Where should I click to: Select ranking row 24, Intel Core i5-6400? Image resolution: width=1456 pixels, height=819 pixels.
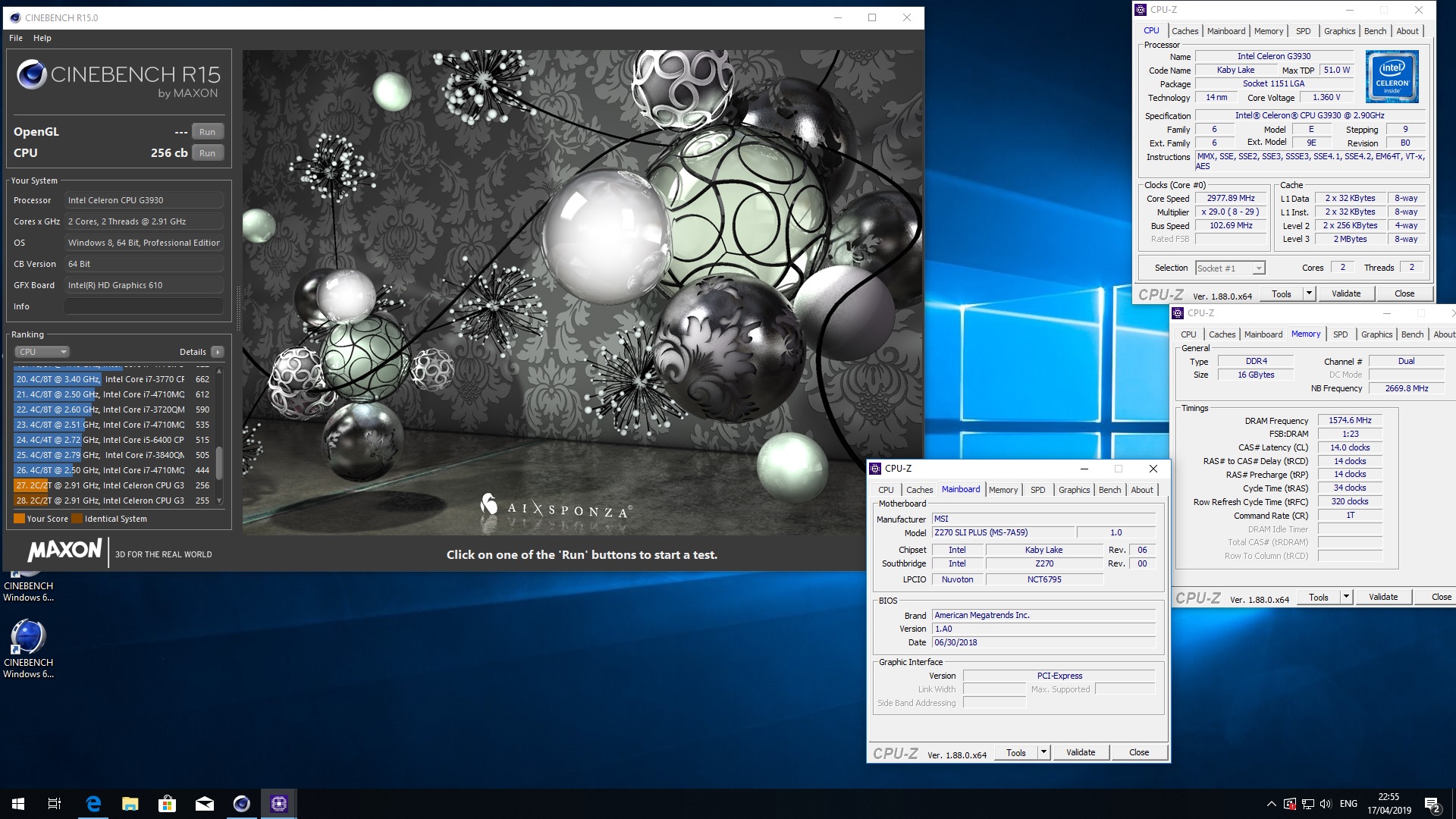tap(114, 440)
